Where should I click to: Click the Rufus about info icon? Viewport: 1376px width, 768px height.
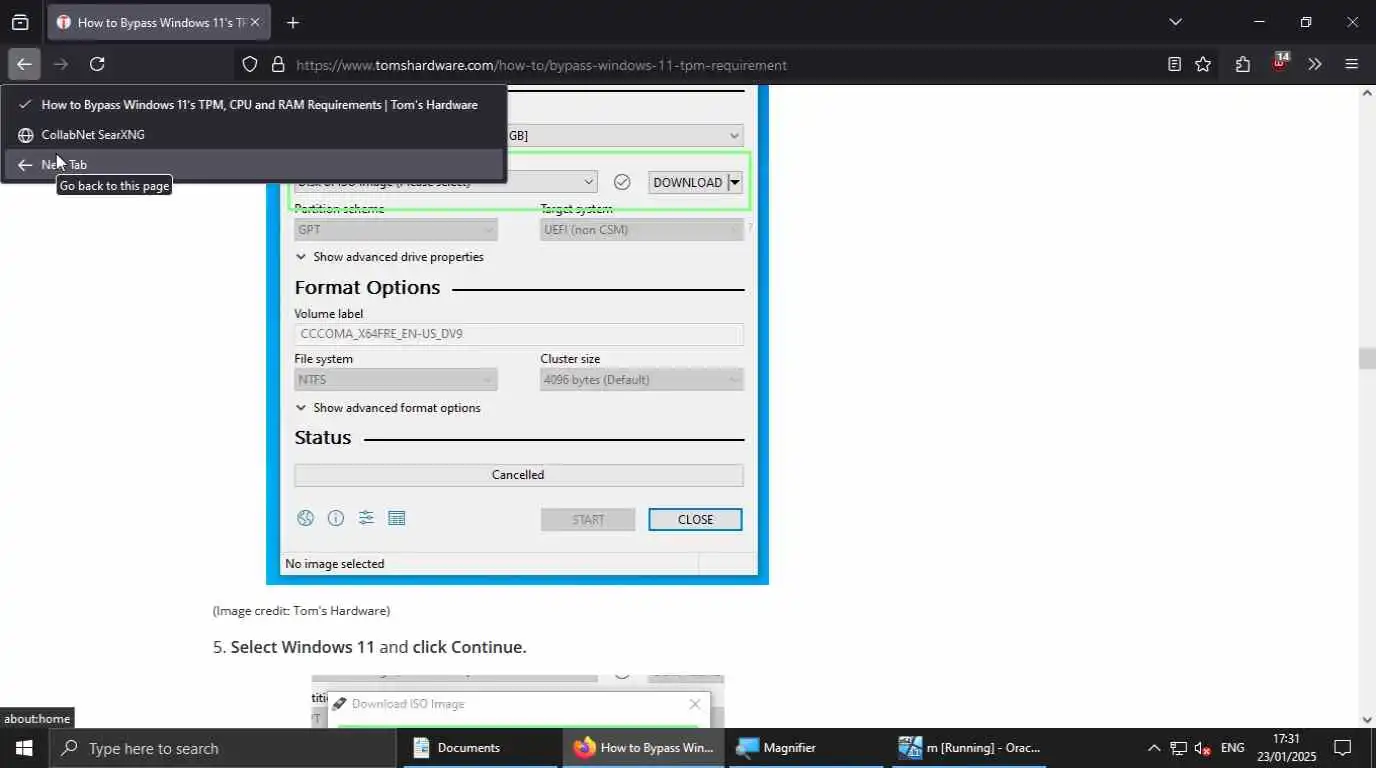tap(336, 518)
